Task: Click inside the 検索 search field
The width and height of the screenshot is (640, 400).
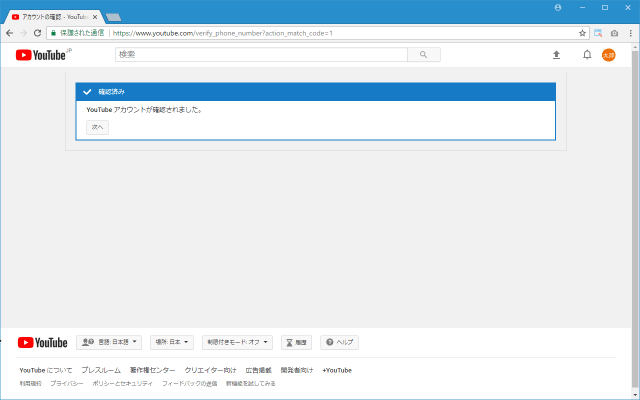Action: tap(260, 55)
